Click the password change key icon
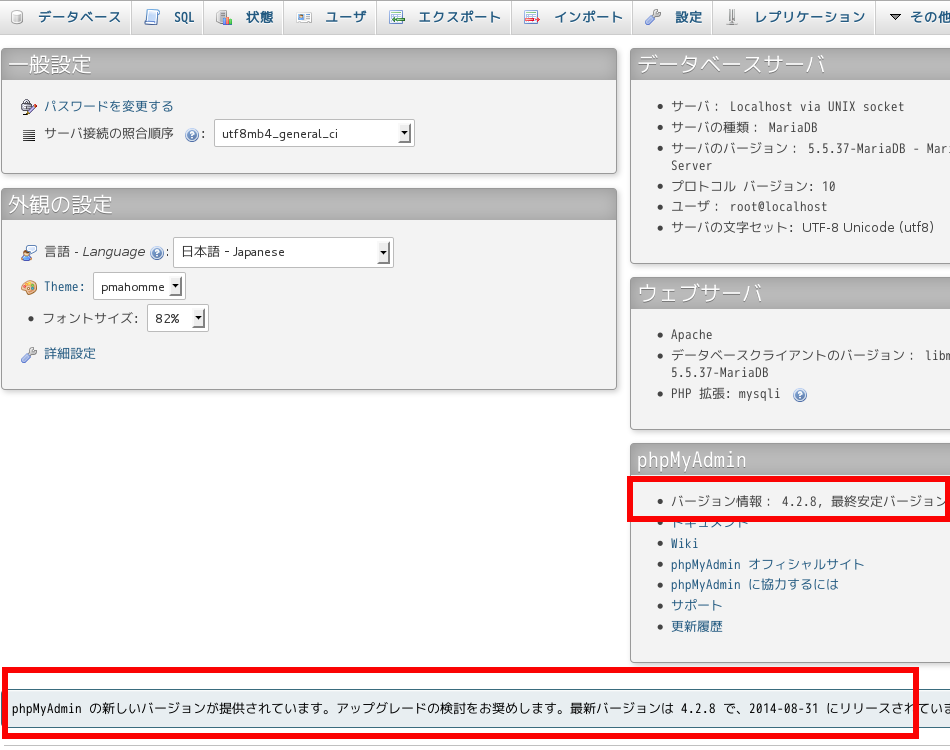950x750 pixels. pyautogui.click(x=28, y=107)
